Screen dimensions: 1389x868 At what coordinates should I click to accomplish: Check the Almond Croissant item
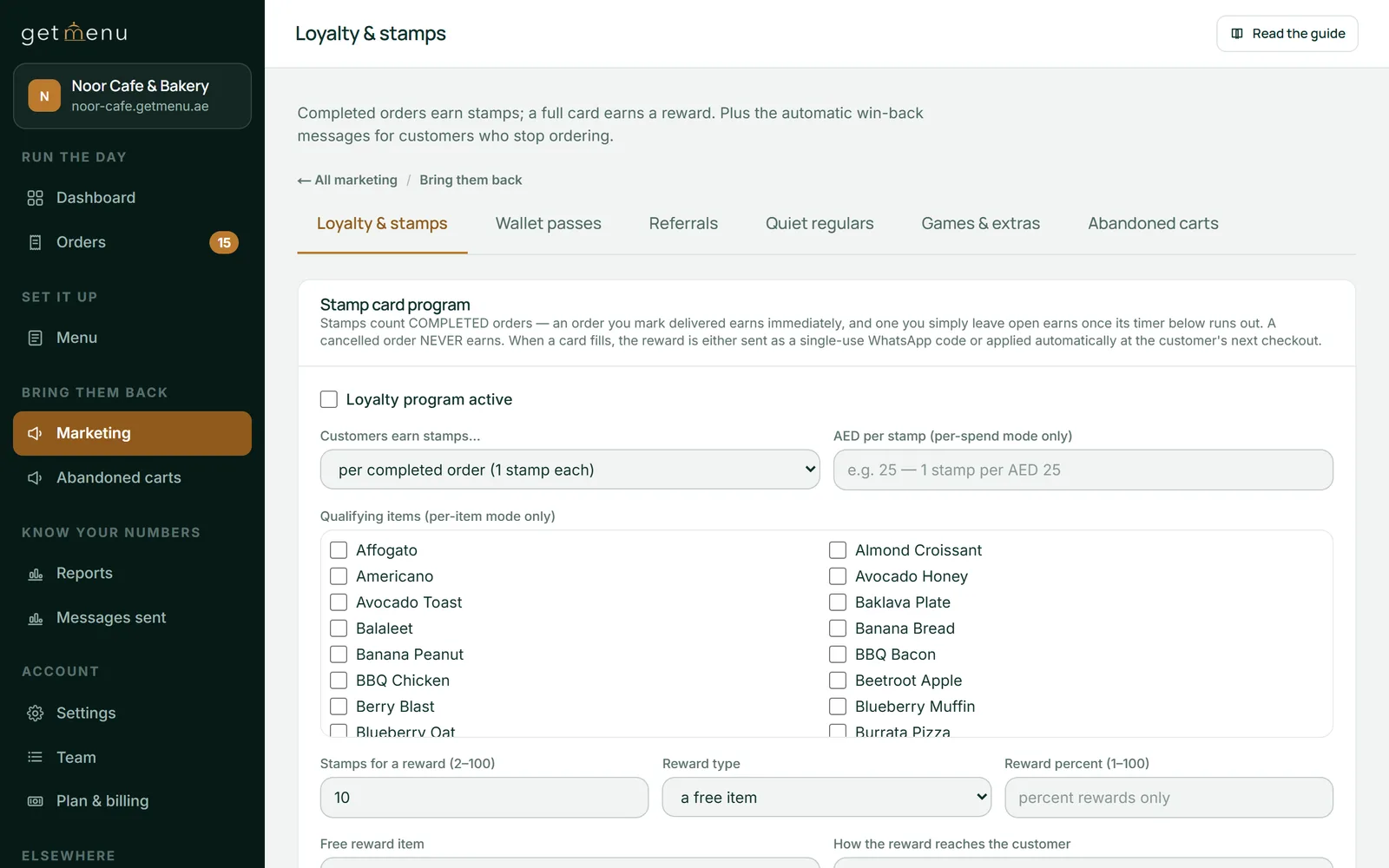(x=838, y=550)
